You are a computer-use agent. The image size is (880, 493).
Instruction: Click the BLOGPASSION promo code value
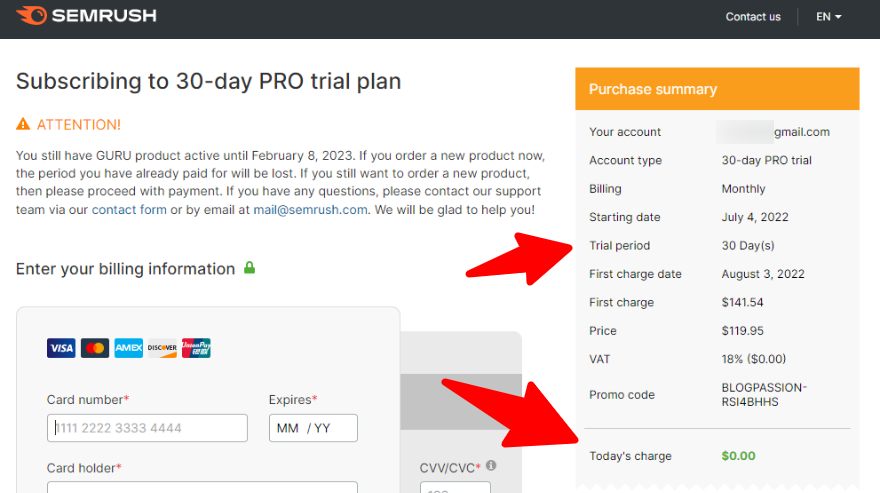coord(764,395)
